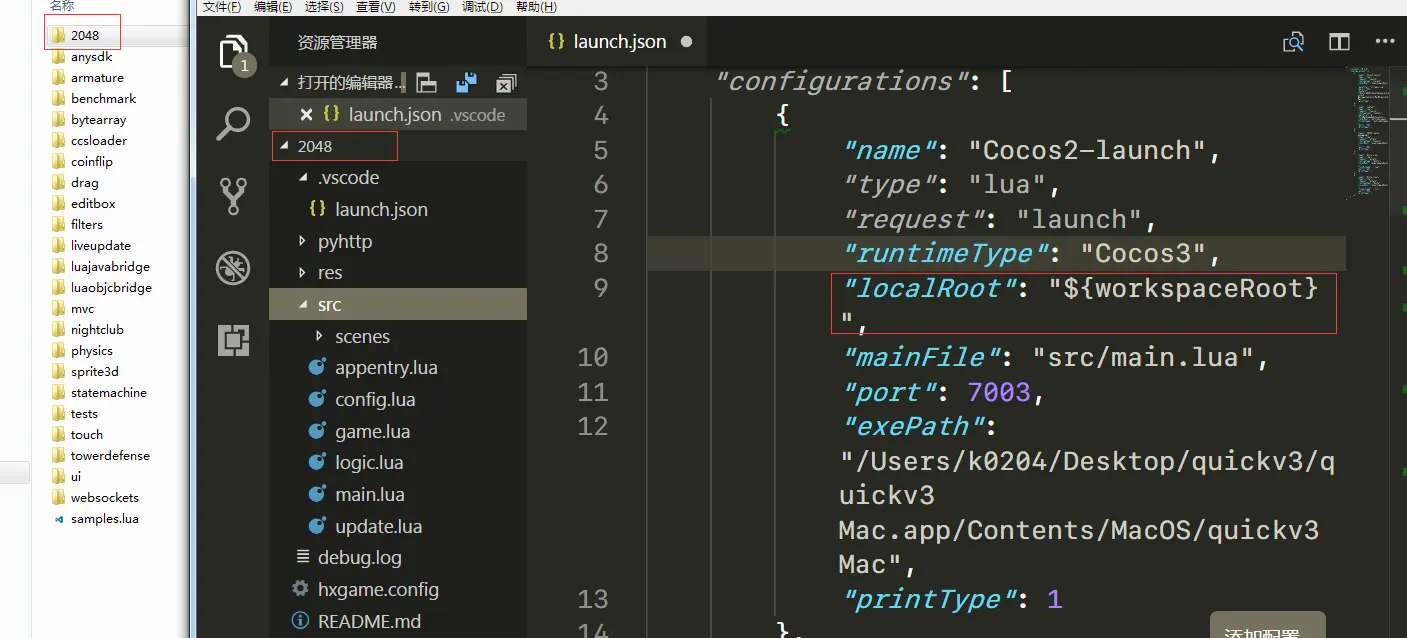This screenshot has height=638, width=1407.
Task: Click the websockets folder icon in file list
Action: (58, 498)
